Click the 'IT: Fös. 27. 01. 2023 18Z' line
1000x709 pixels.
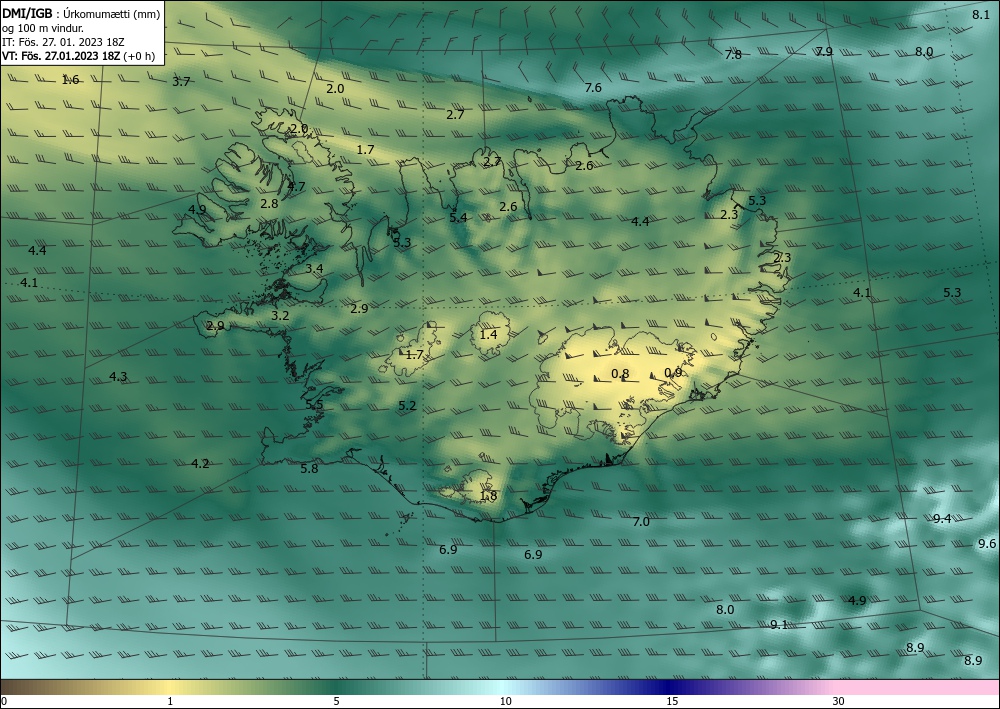pyautogui.click(x=63, y=42)
